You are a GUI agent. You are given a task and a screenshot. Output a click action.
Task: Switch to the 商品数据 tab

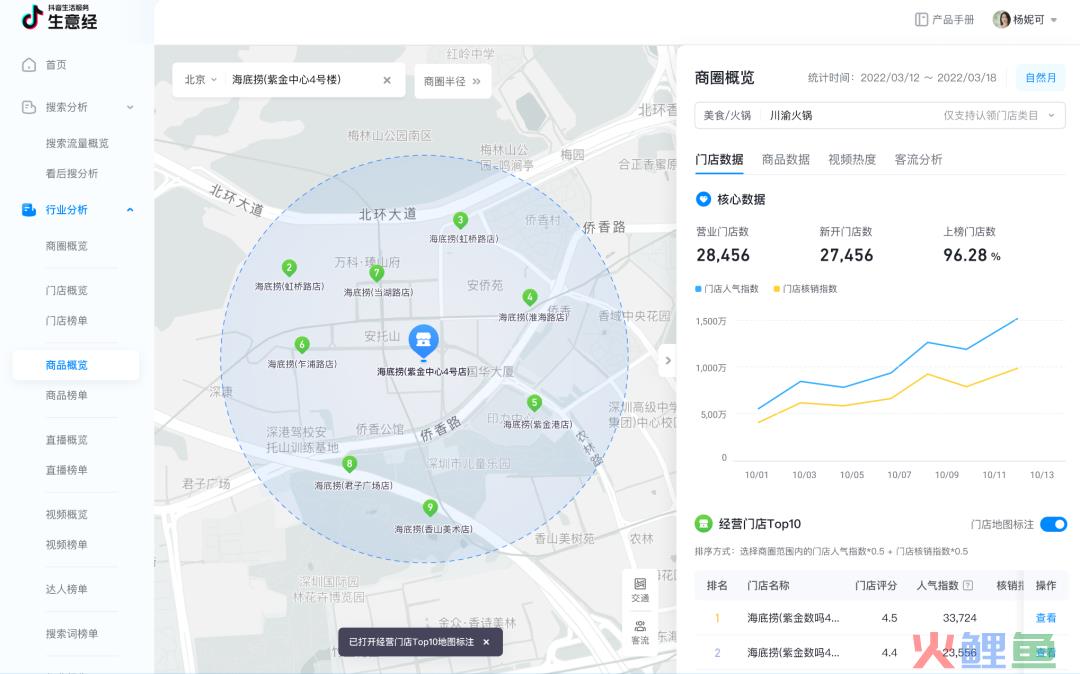786,160
